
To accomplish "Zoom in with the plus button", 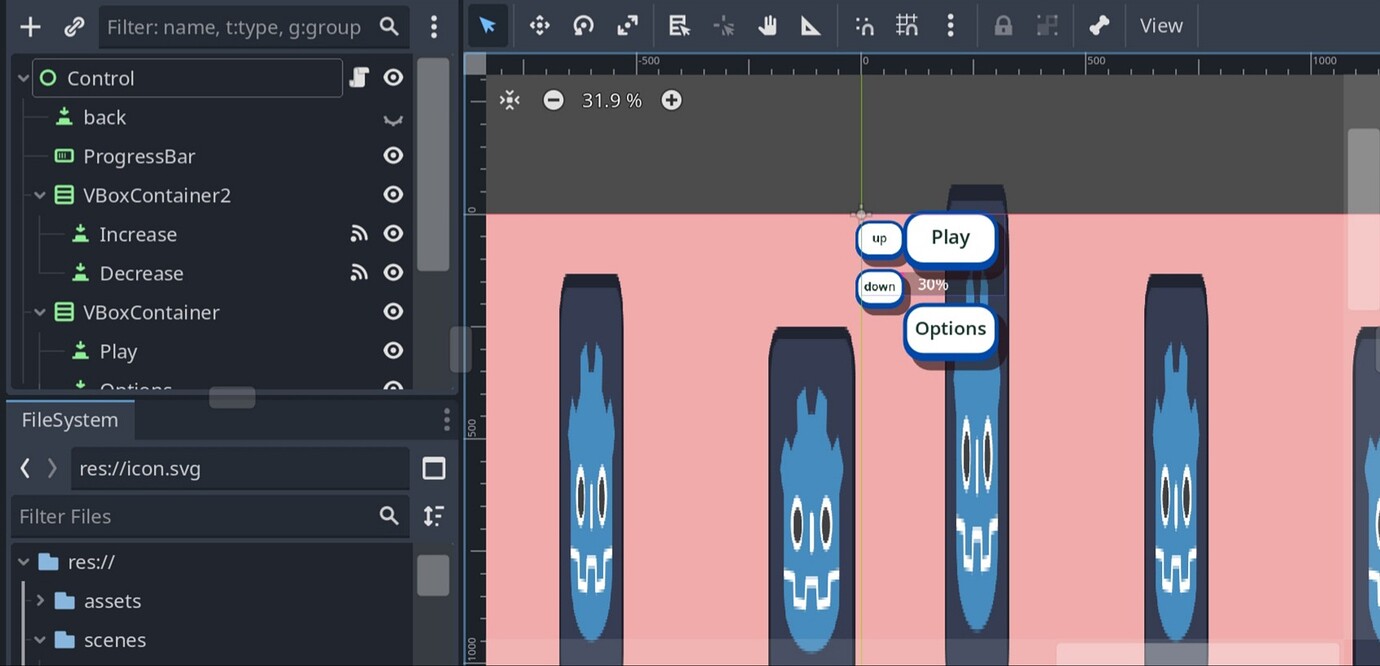I will pos(672,100).
